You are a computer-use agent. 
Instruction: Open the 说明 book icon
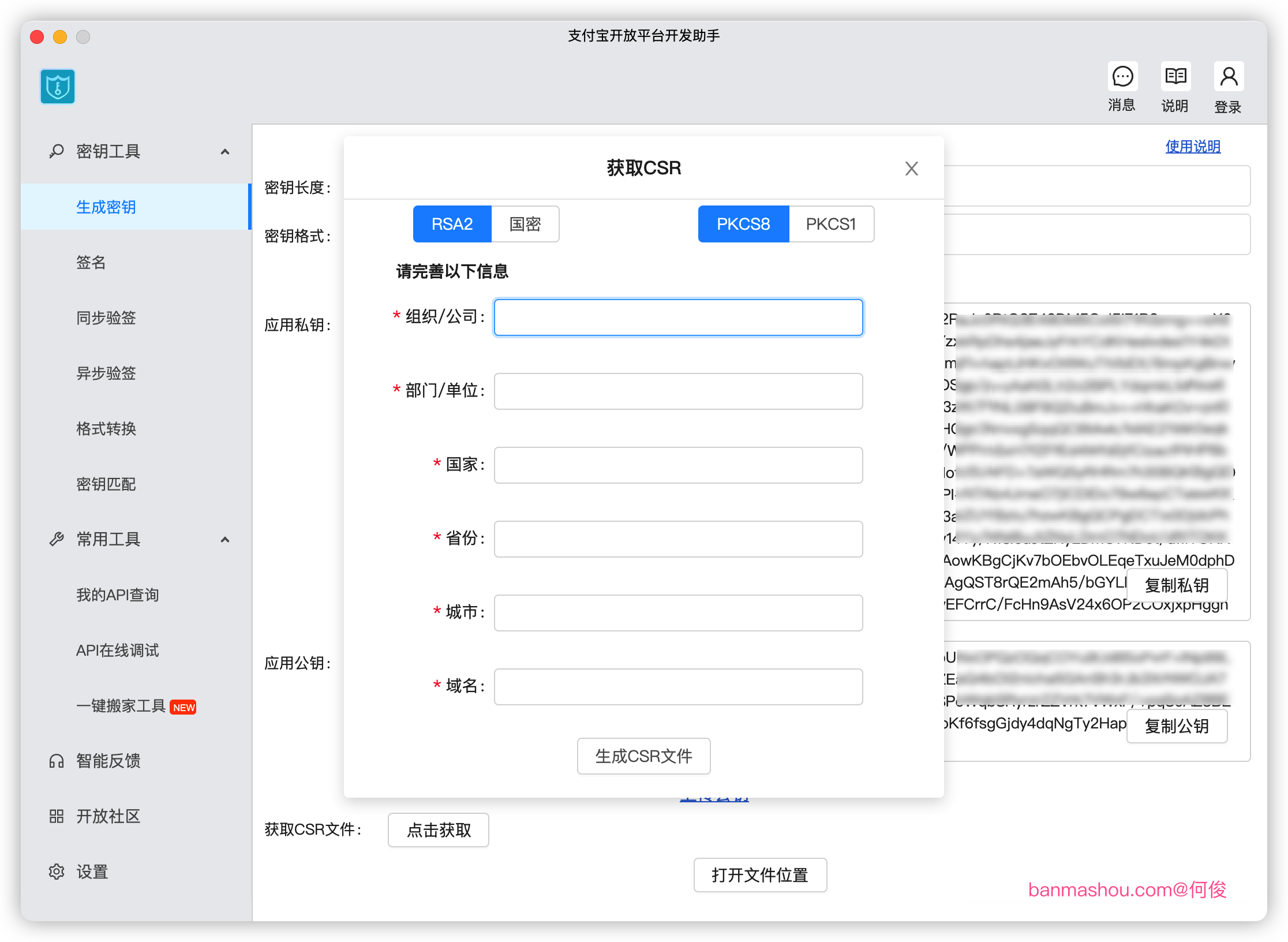(1175, 76)
